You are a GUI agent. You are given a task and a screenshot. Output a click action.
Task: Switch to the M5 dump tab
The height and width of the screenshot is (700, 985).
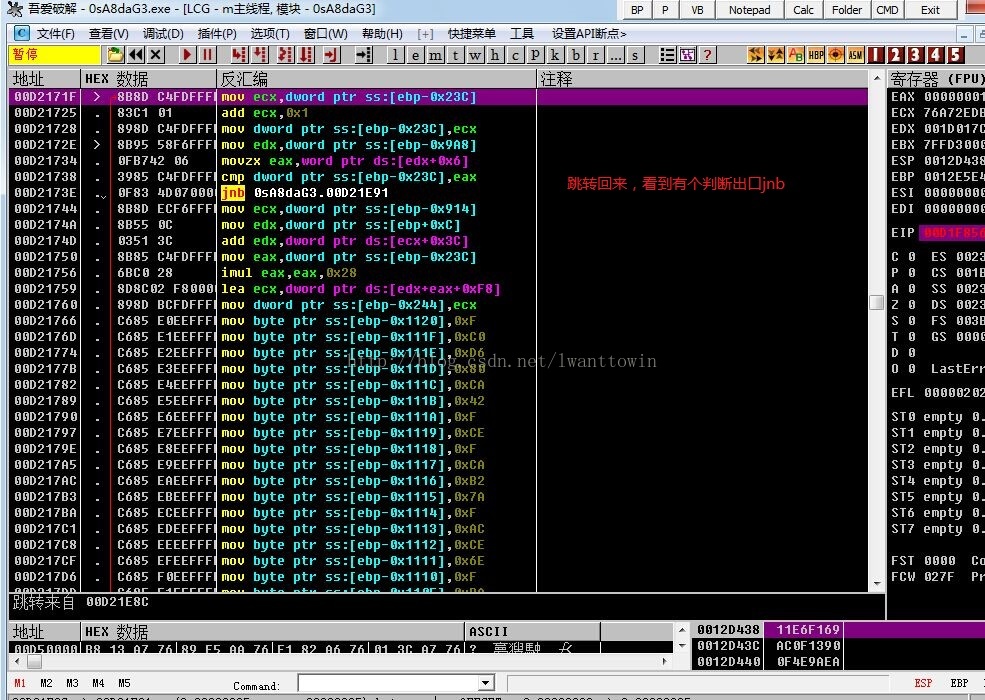coord(124,683)
